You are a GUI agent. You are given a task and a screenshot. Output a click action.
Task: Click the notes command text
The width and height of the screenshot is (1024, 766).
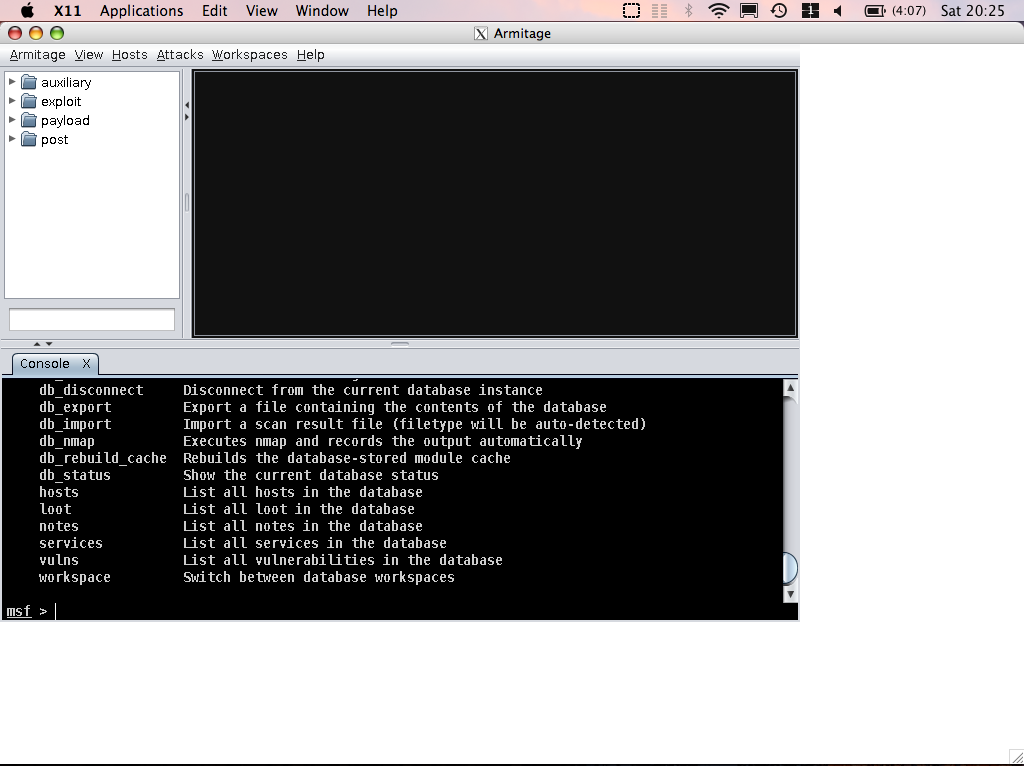pyautogui.click(x=59, y=526)
